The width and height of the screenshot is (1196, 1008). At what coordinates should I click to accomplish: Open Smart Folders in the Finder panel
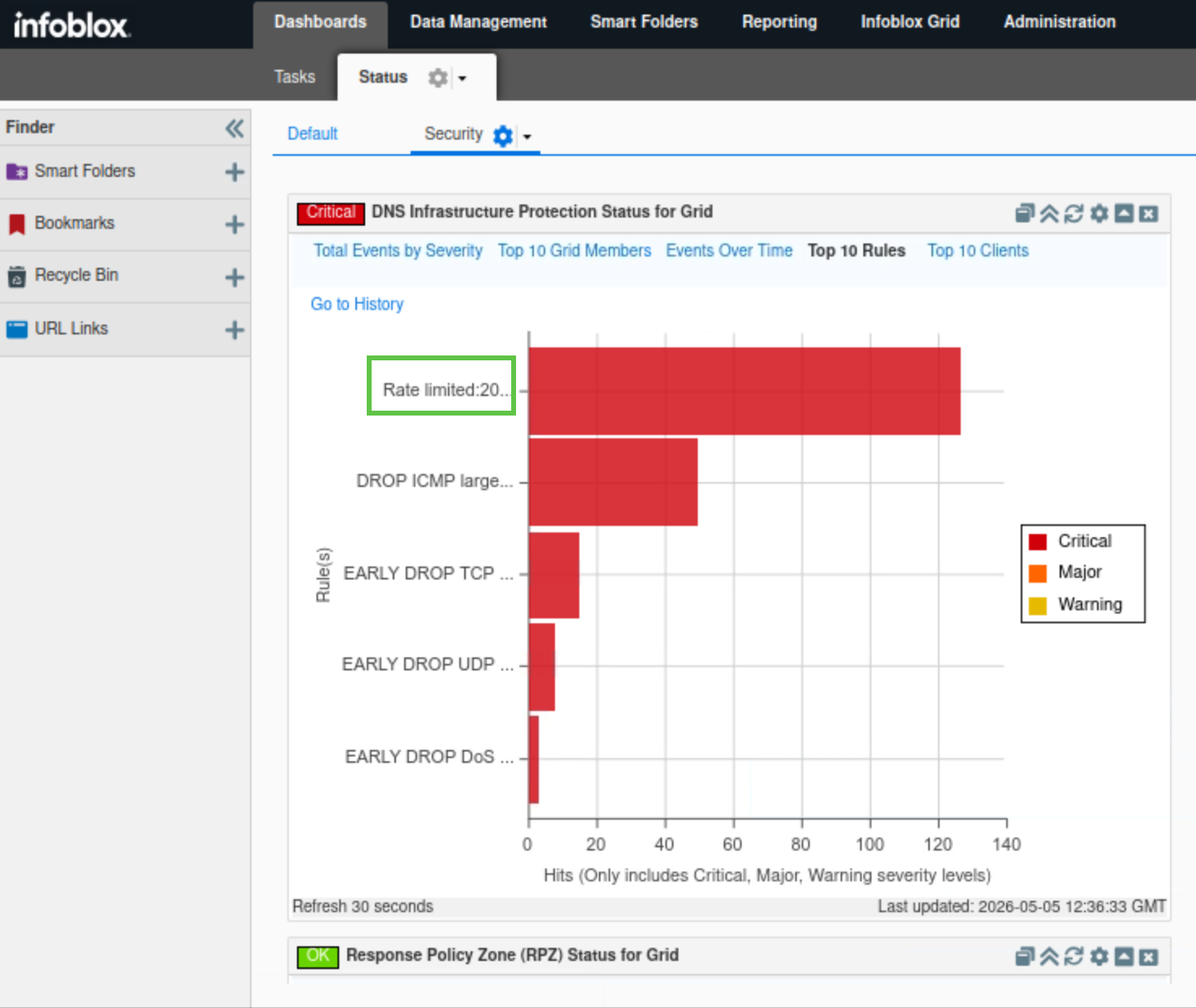84,171
